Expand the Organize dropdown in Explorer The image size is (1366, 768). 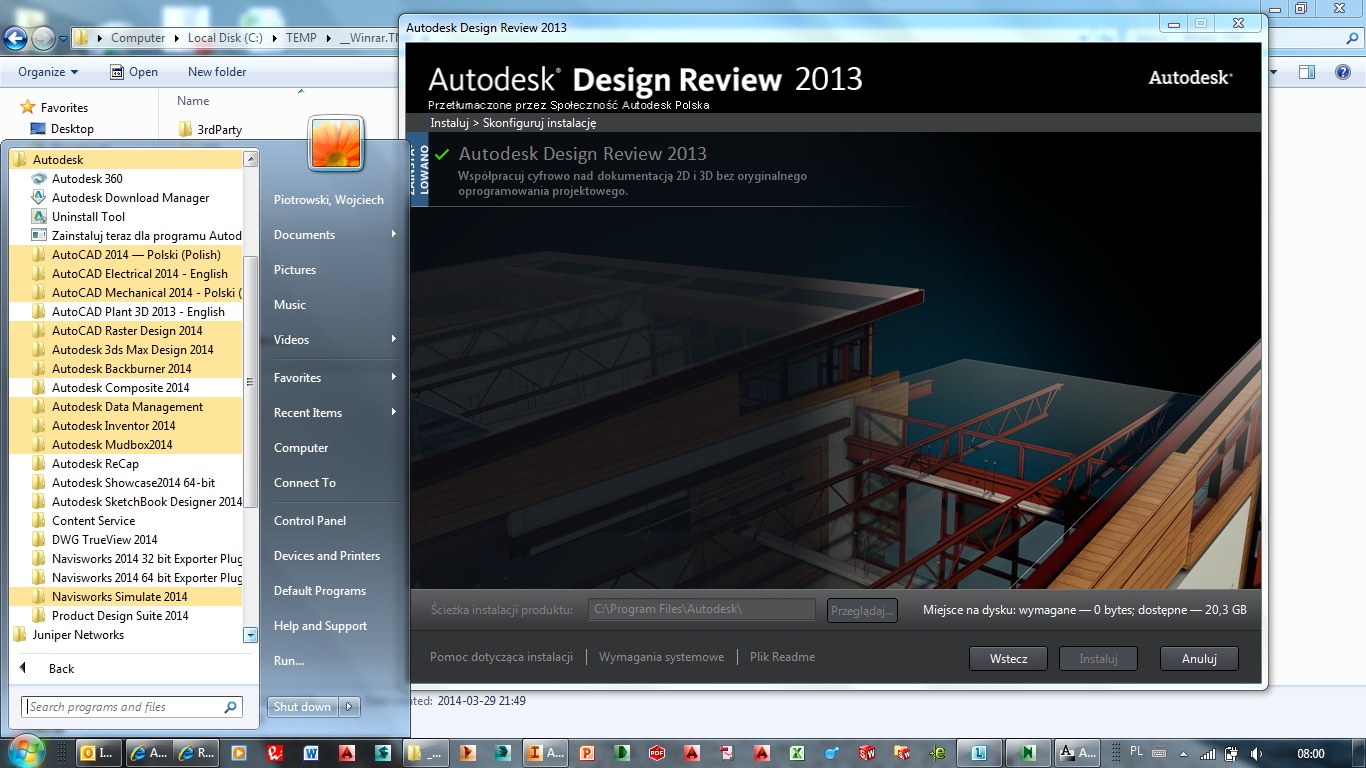[x=48, y=72]
